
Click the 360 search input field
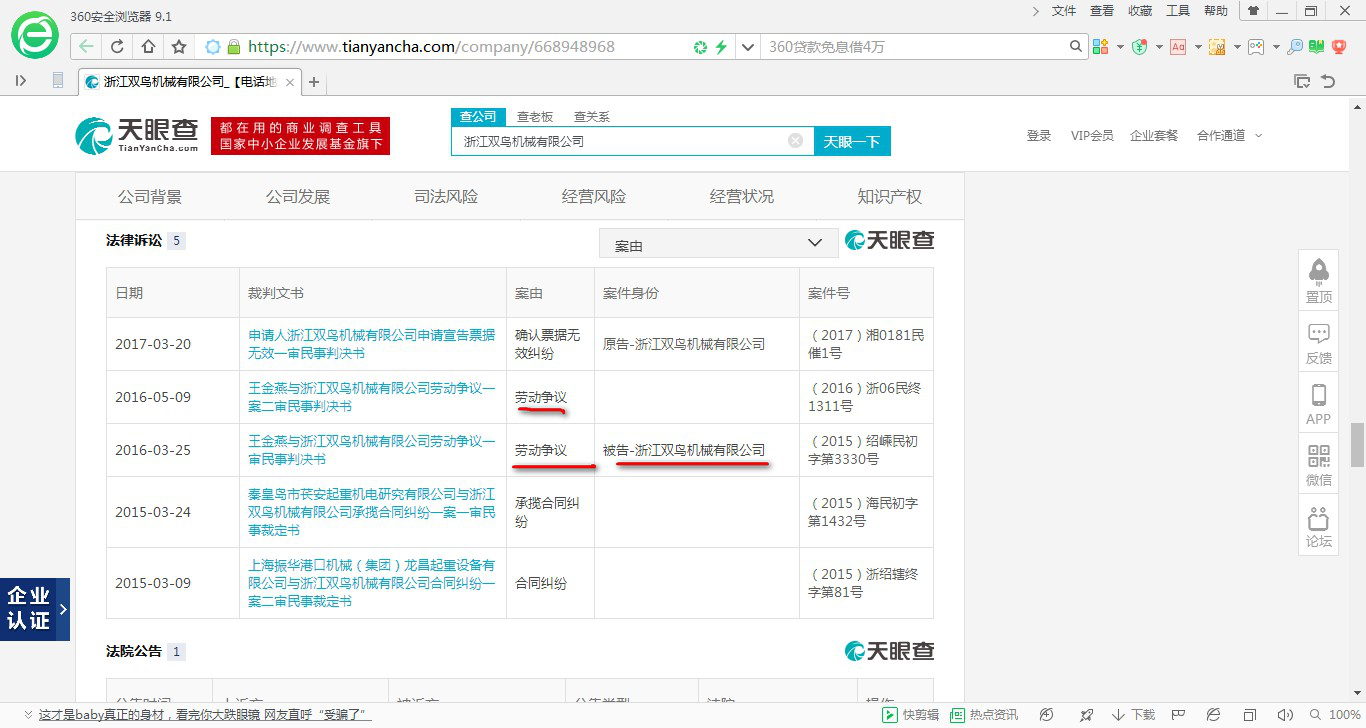915,47
